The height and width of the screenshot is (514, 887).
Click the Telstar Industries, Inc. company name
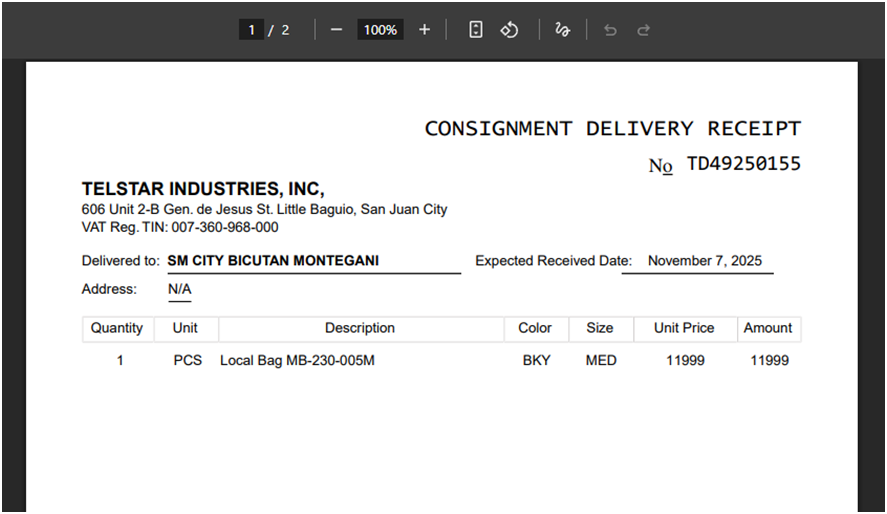click(203, 189)
